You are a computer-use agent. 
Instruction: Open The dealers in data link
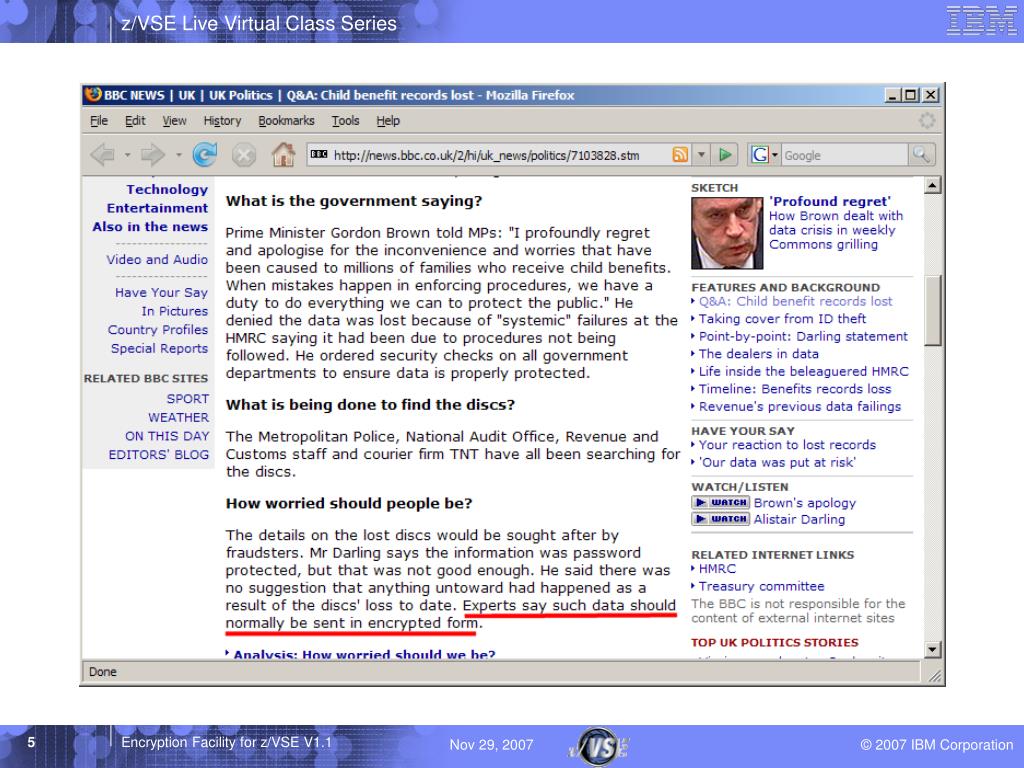pyautogui.click(x=759, y=354)
